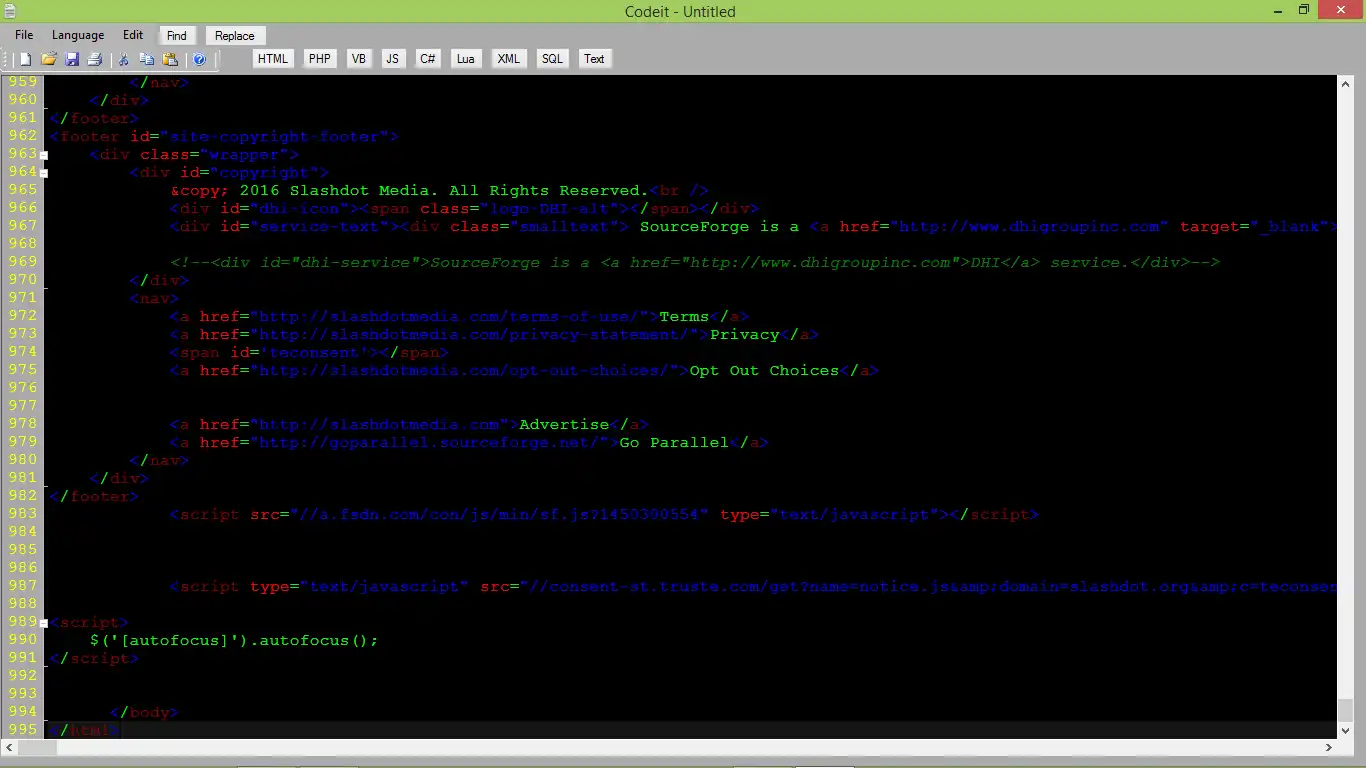Image resolution: width=1366 pixels, height=768 pixels.
Task: Collapse the fold marker at line 963
Action: pos(44,155)
